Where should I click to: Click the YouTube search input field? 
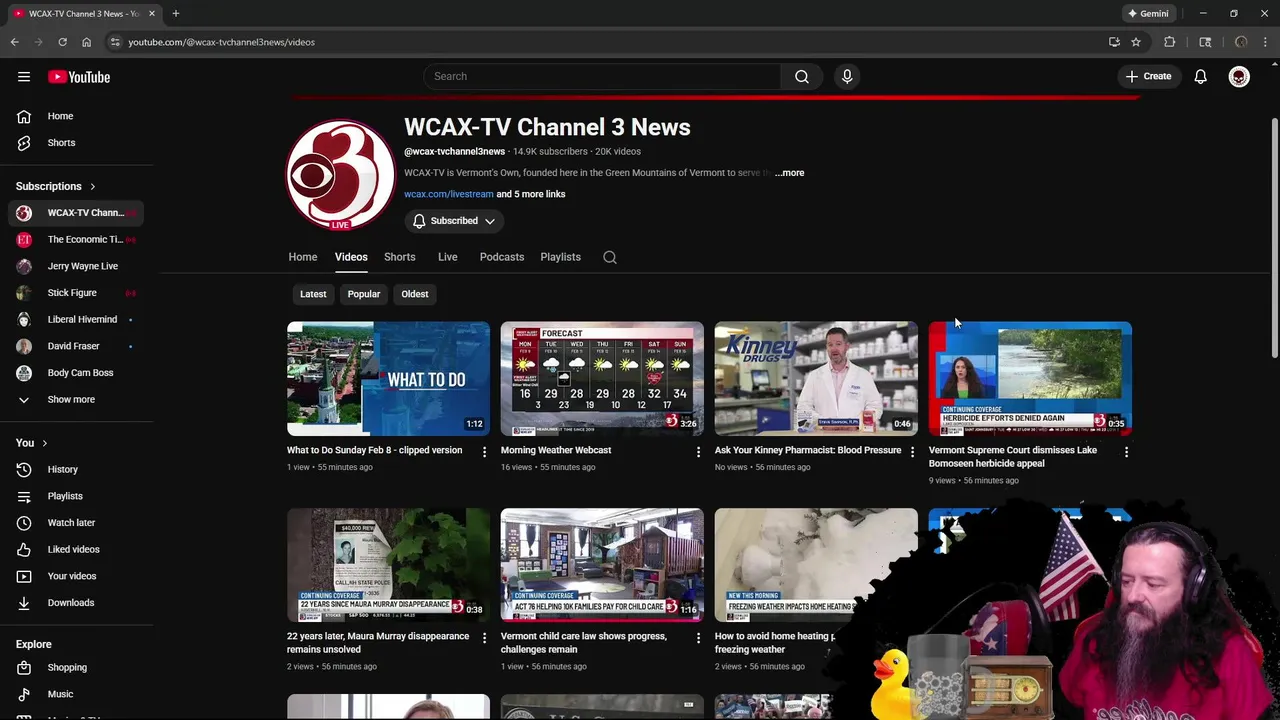pyautogui.click(x=603, y=76)
